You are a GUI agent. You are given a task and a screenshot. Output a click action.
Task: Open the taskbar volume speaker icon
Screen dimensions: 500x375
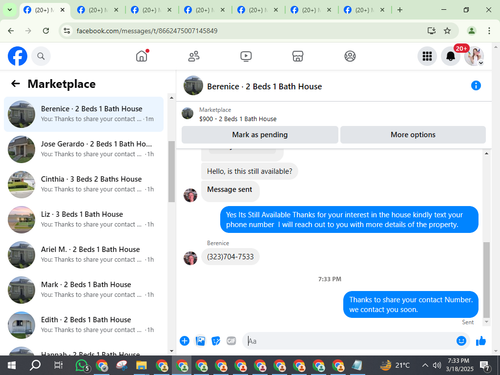437,365
